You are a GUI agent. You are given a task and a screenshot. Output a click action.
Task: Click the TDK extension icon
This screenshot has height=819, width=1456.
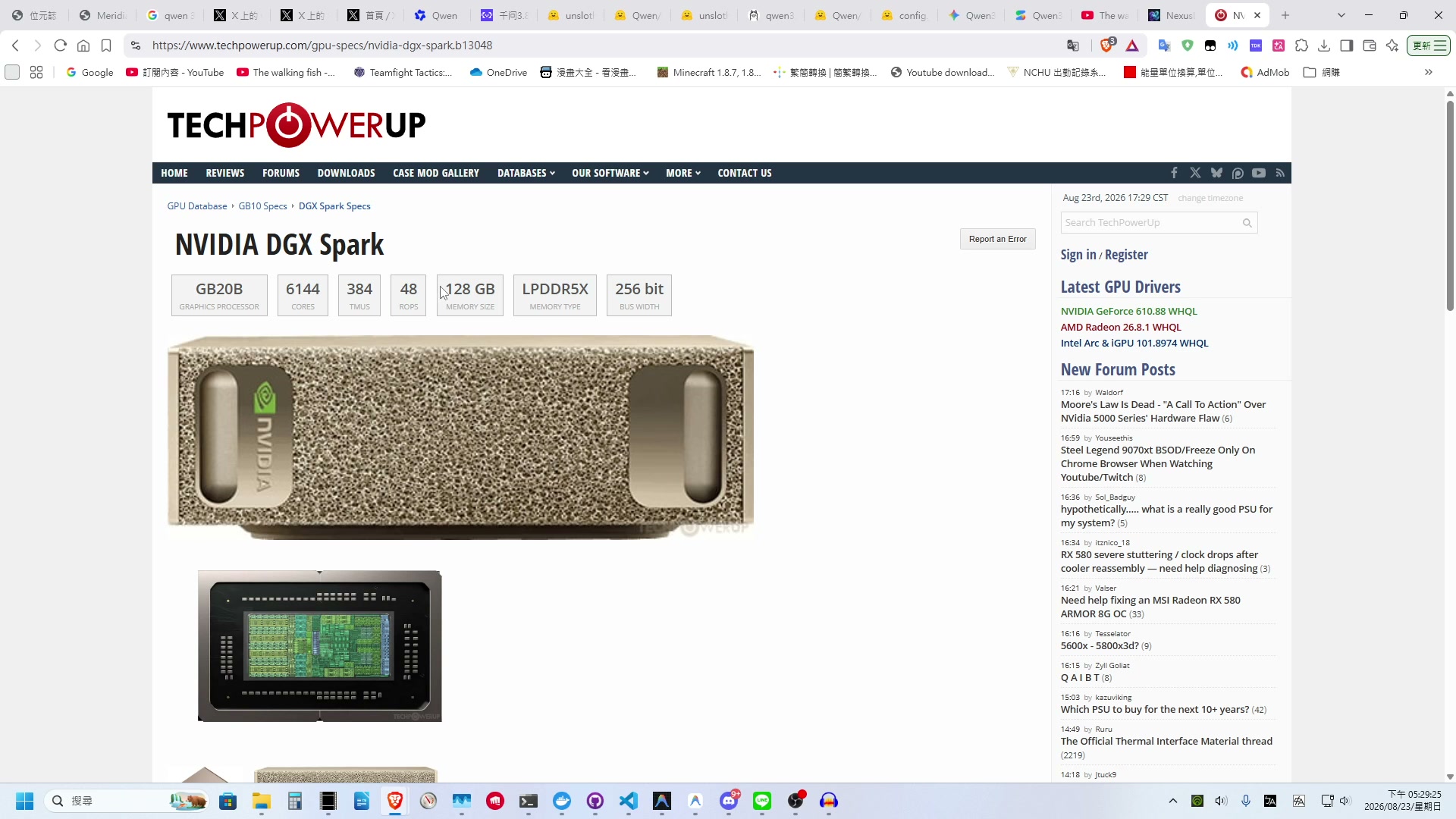[1256, 45]
